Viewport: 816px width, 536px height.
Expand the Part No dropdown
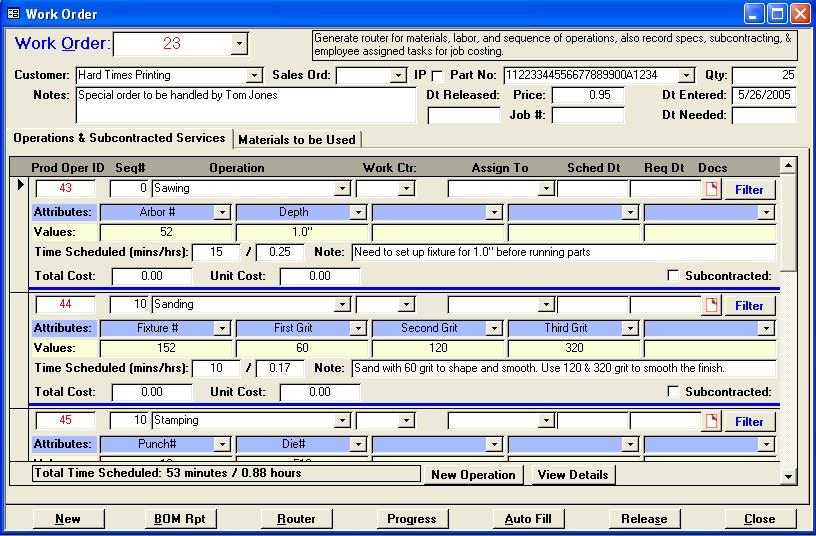685,75
